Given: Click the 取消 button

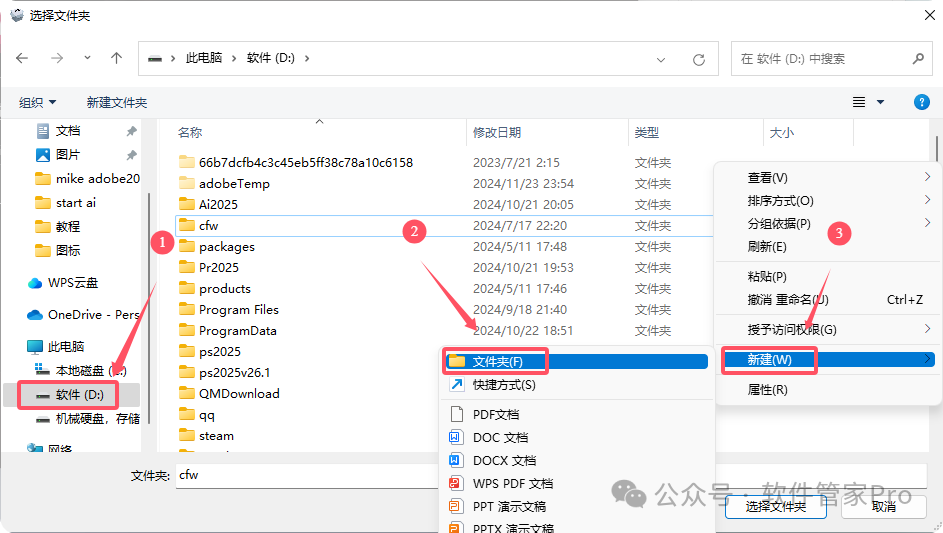Looking at the screenshot, I should point(883,507).
